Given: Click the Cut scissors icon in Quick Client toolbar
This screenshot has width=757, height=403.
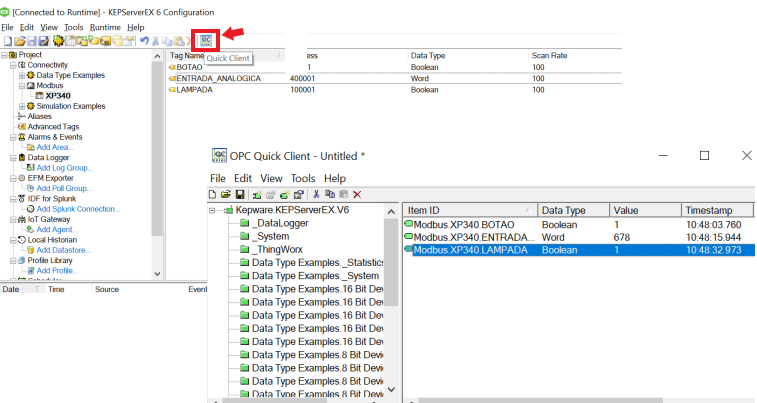Looking at the screenshot, I should [316, 194].
